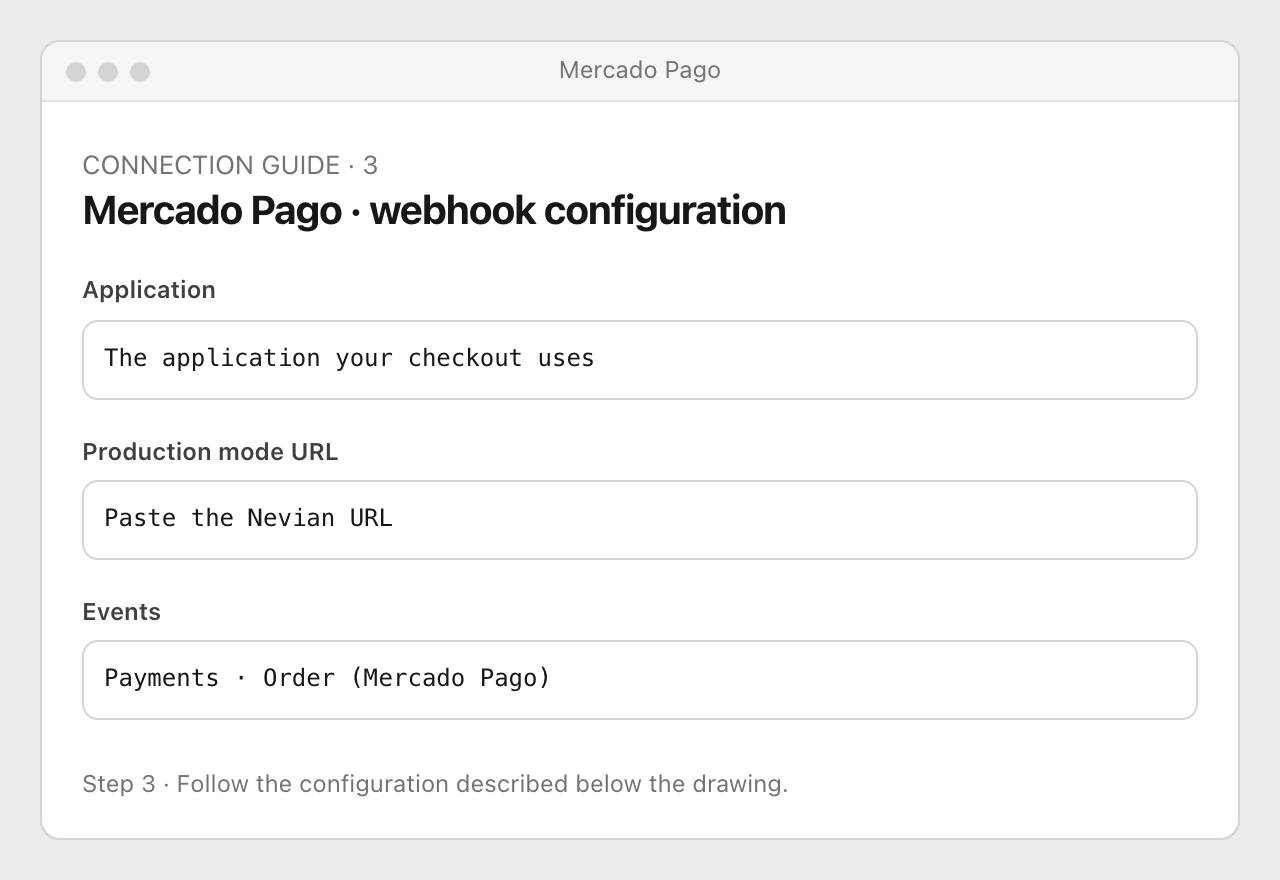Screen dimensions: 1280x880
Task: Click the Production mode URL field
Action: click(x=640, y=520)
